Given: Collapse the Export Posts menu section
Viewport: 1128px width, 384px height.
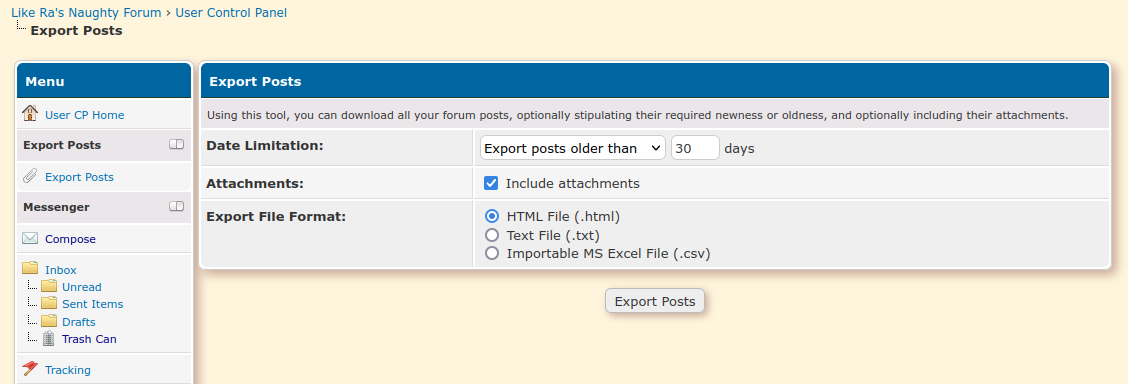Looking at the screenshot, I should (x=176, y=145).
